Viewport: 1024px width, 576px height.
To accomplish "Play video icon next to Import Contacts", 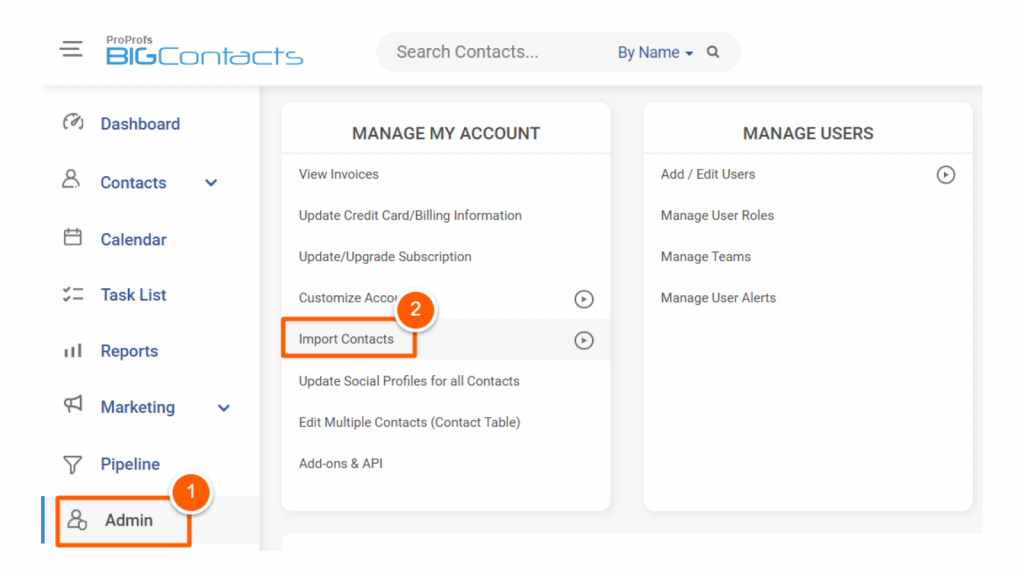I will 584,340.
